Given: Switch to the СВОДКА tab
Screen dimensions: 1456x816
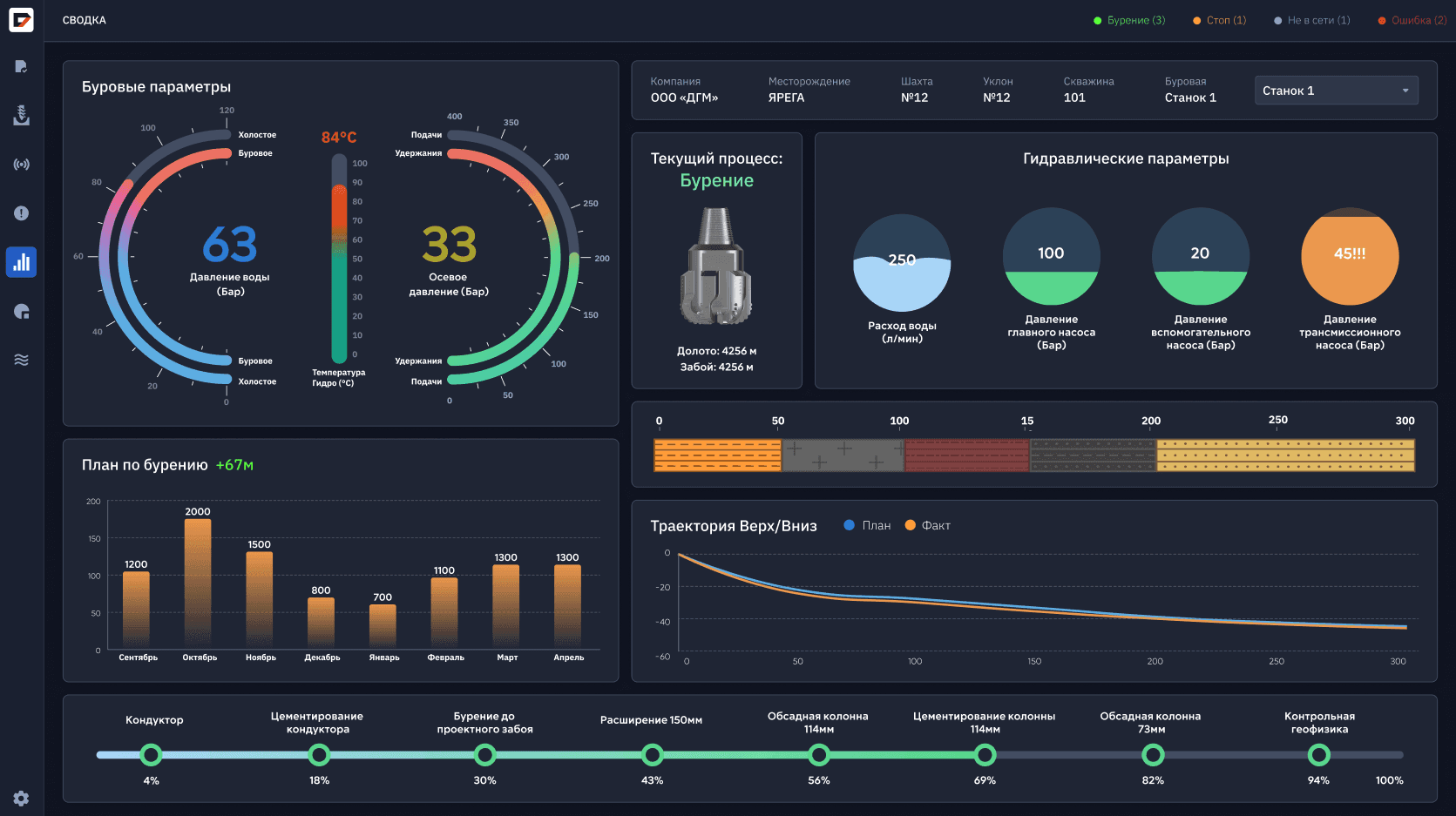Looking at the screenshot, I should pos(84,19).
